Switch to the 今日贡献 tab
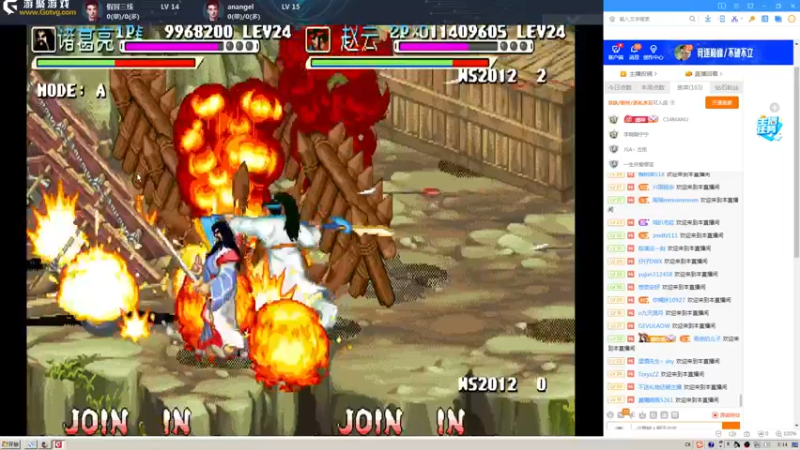This screenshot has width=800, height=450. click(619, 88)
